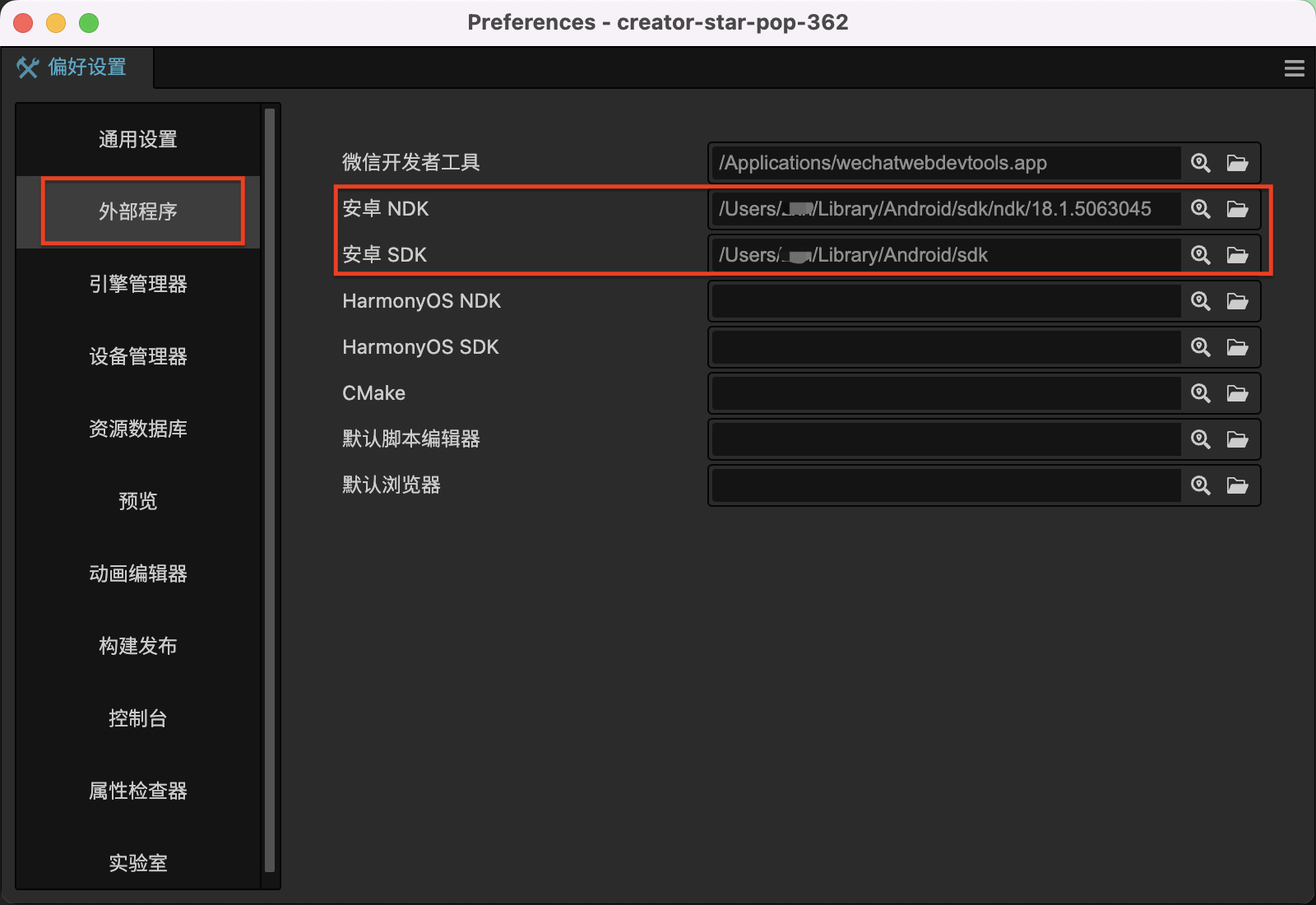This screenshot has height=905, width=1316.
Task: Open the 动画编辑器 preferences
Action: 137,573
